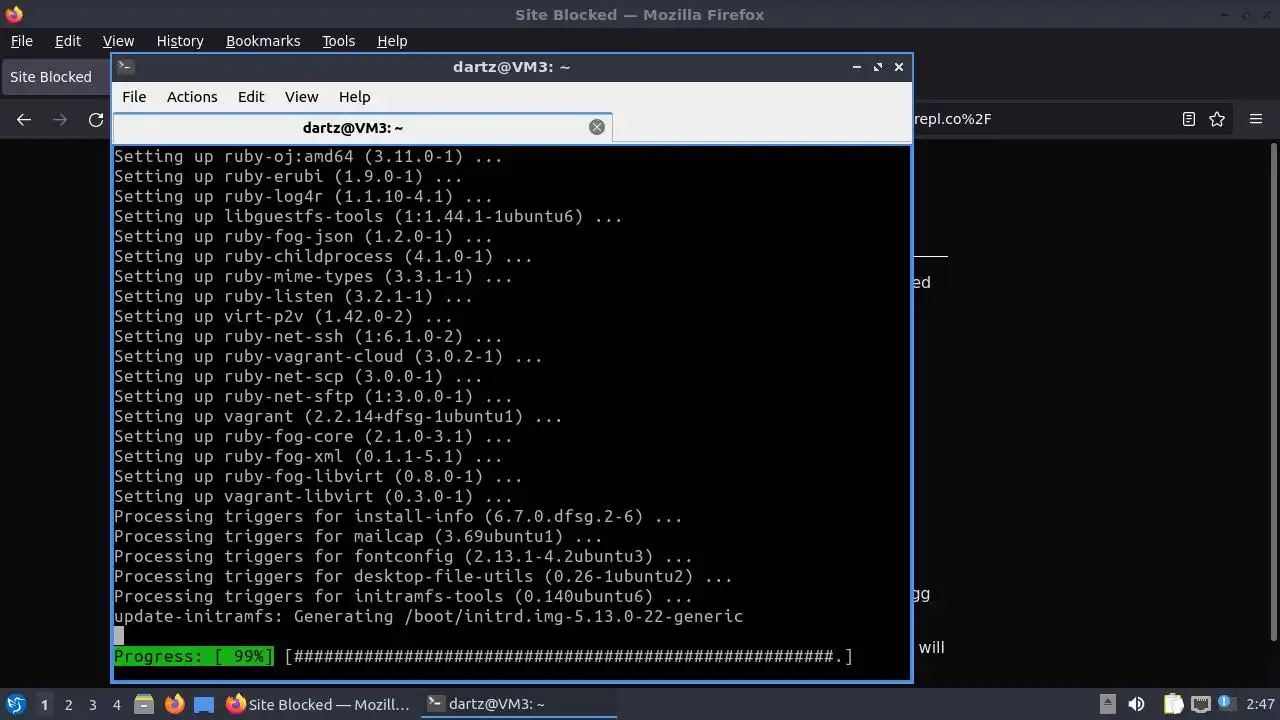Switch to workspace 2

[x=69, y=704]
